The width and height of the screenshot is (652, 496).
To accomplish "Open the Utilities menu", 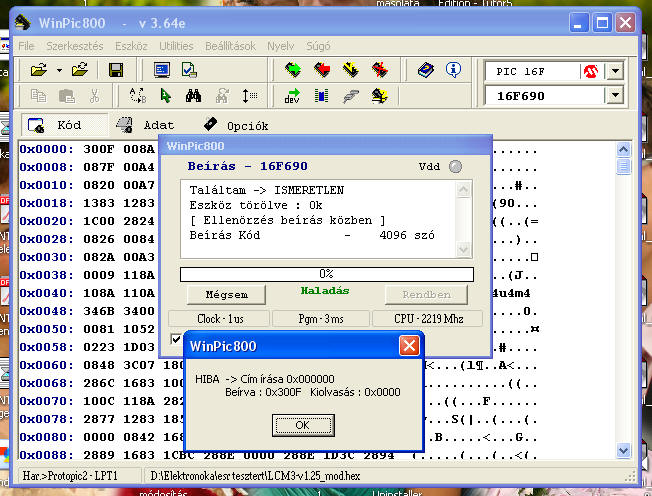I will click(176, 46).
